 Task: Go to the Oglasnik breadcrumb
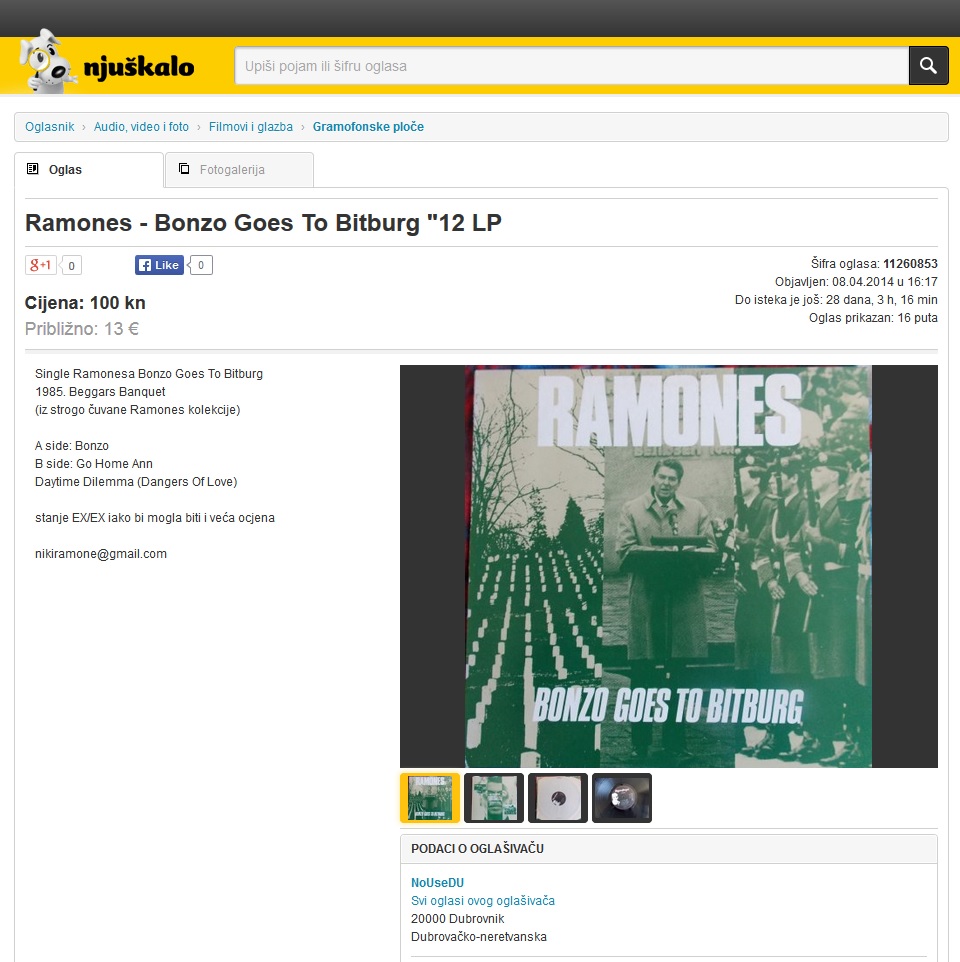tap(50, 127)
